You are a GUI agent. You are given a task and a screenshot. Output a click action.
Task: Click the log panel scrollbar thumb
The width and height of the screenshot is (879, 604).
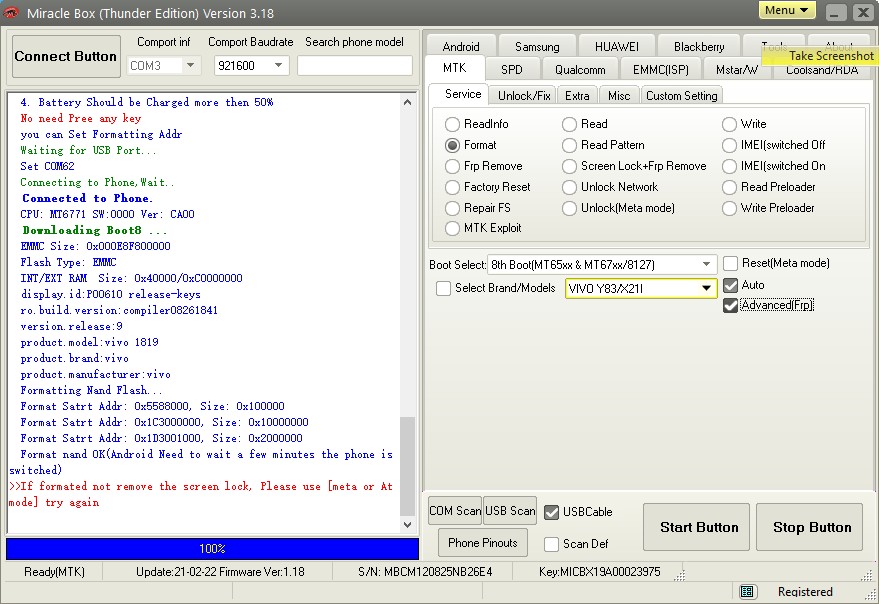coord(408,465)
